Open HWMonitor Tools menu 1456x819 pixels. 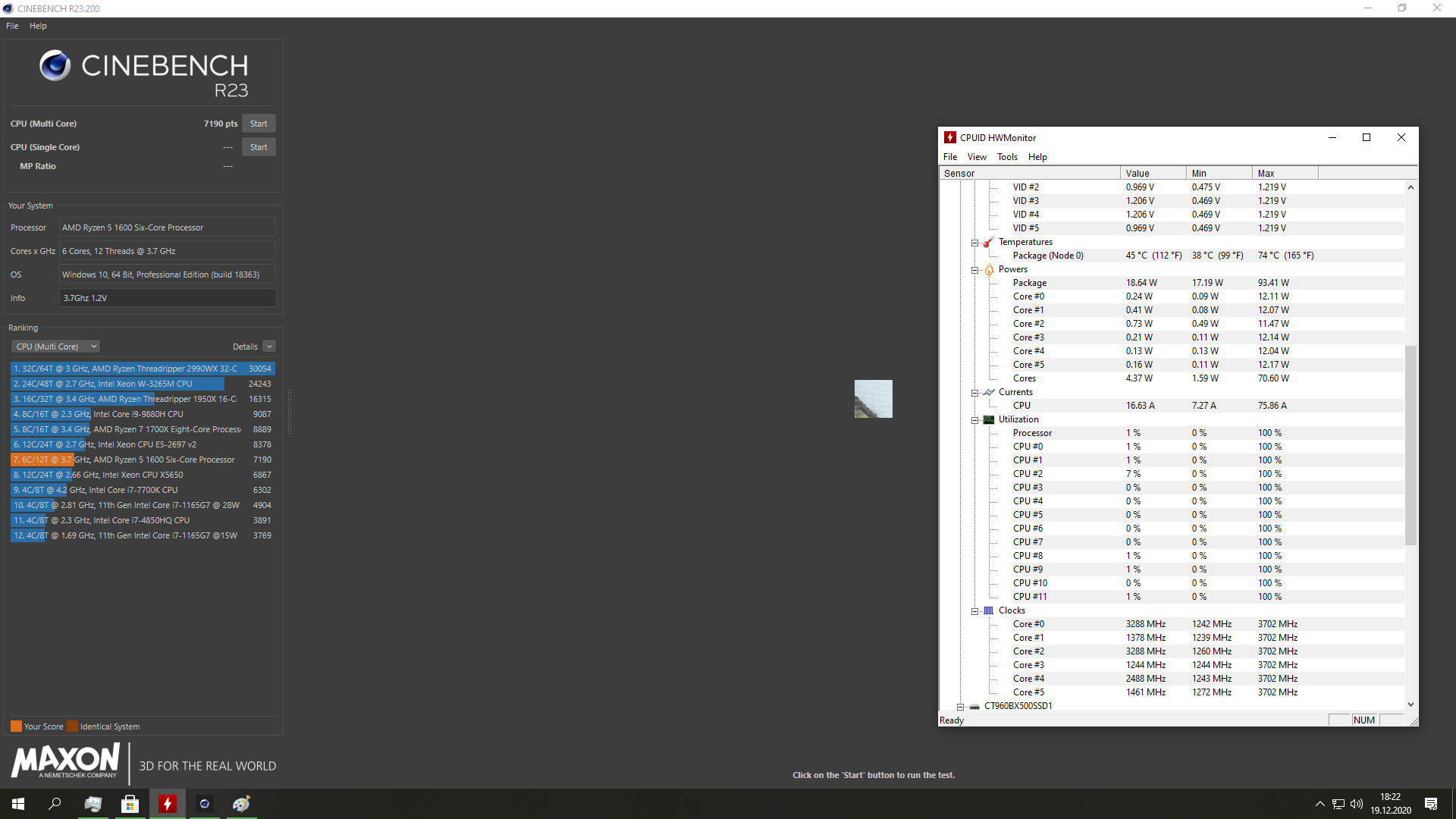[x=1006, y=157]
